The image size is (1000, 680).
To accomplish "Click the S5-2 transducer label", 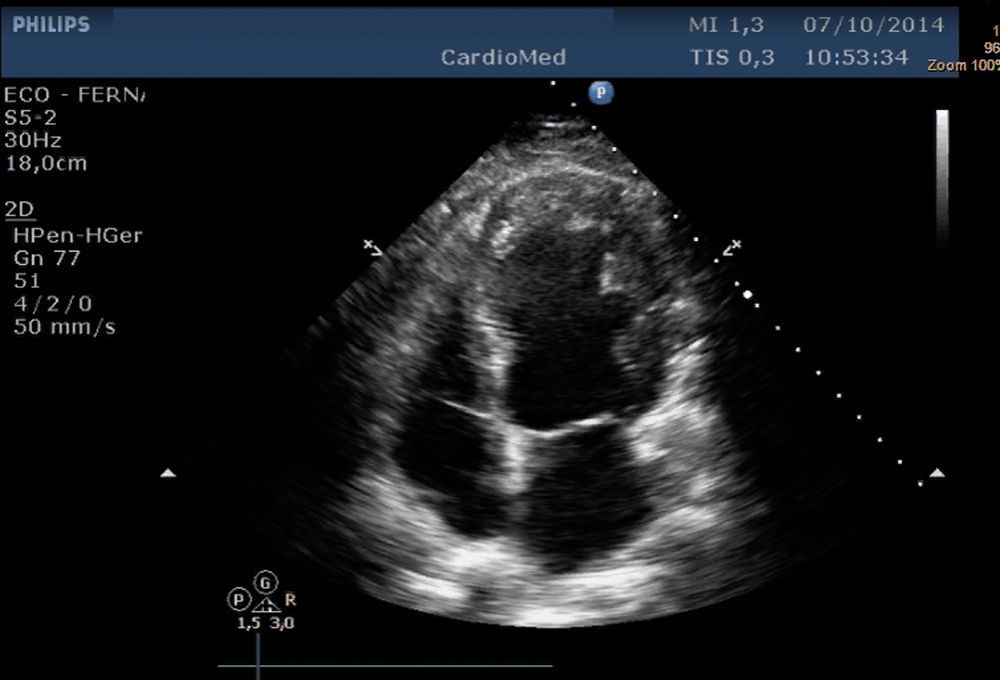I will (x=31, y=118).
